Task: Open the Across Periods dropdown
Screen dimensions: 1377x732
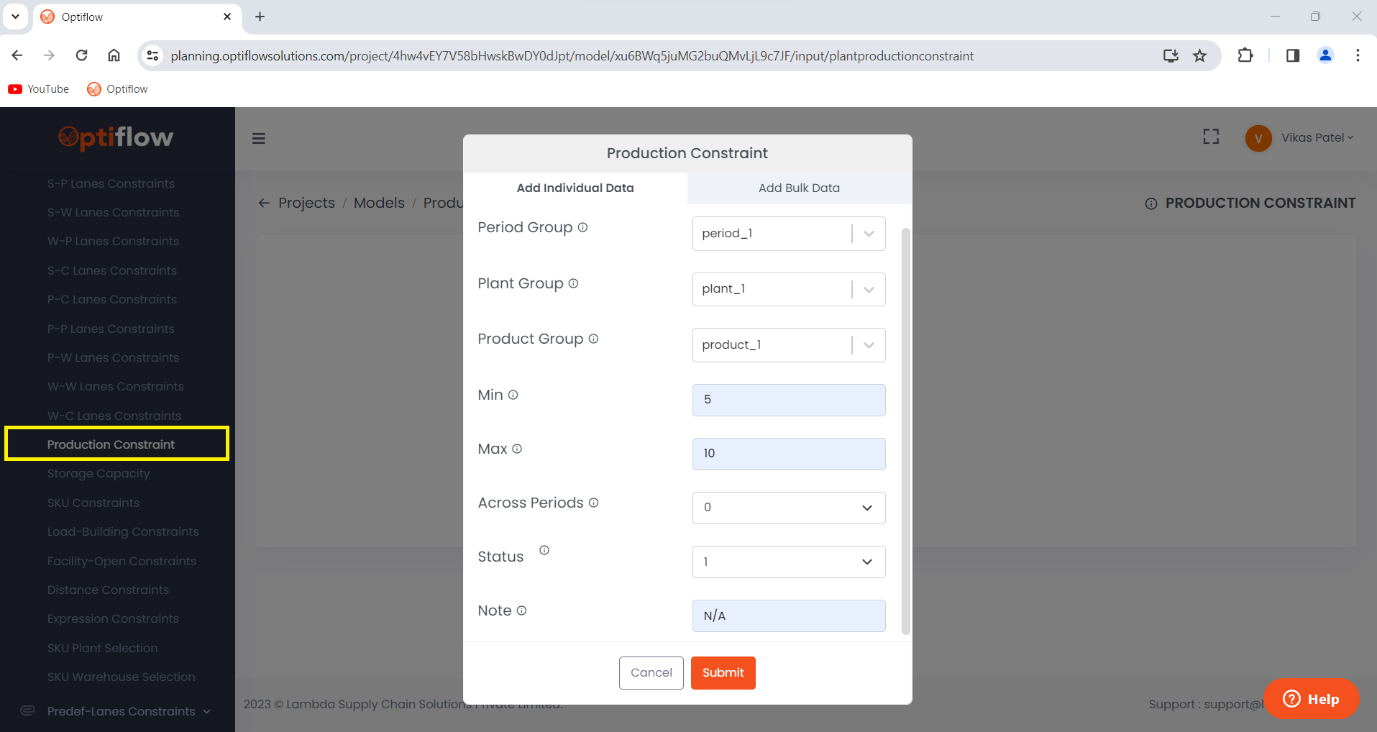Action: 788,507
